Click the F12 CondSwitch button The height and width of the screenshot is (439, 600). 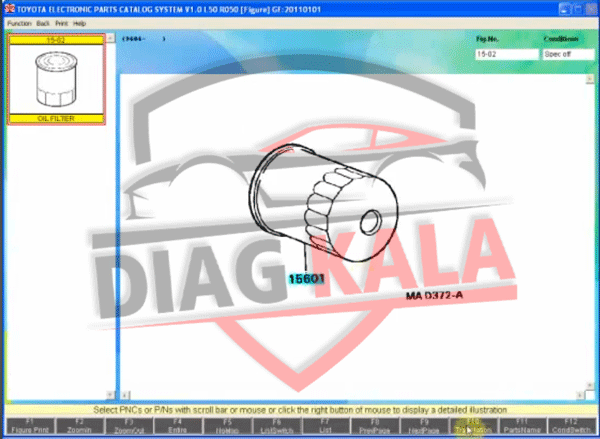click(571, 426)
